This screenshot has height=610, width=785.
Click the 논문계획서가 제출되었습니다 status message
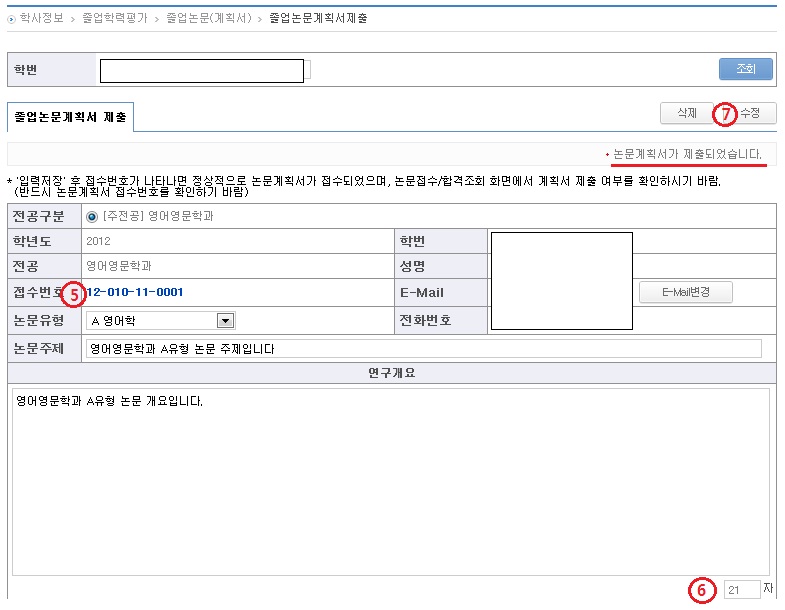click(x=687, y=155)
